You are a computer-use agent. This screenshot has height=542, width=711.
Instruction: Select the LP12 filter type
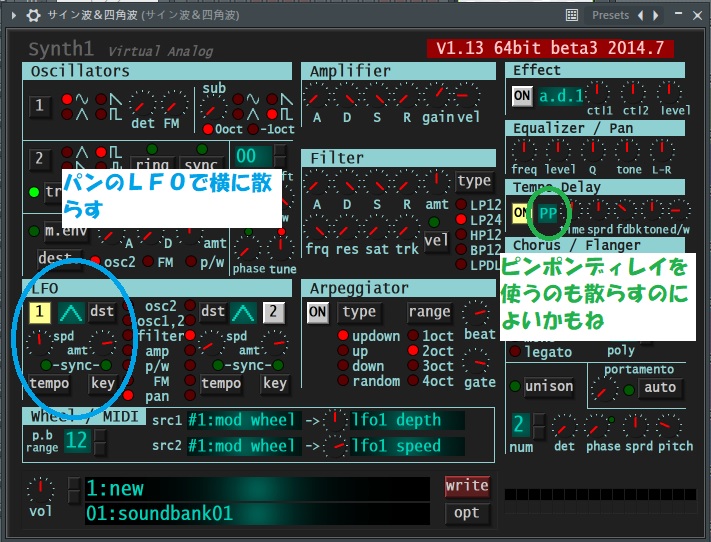[x=461, y=205]
